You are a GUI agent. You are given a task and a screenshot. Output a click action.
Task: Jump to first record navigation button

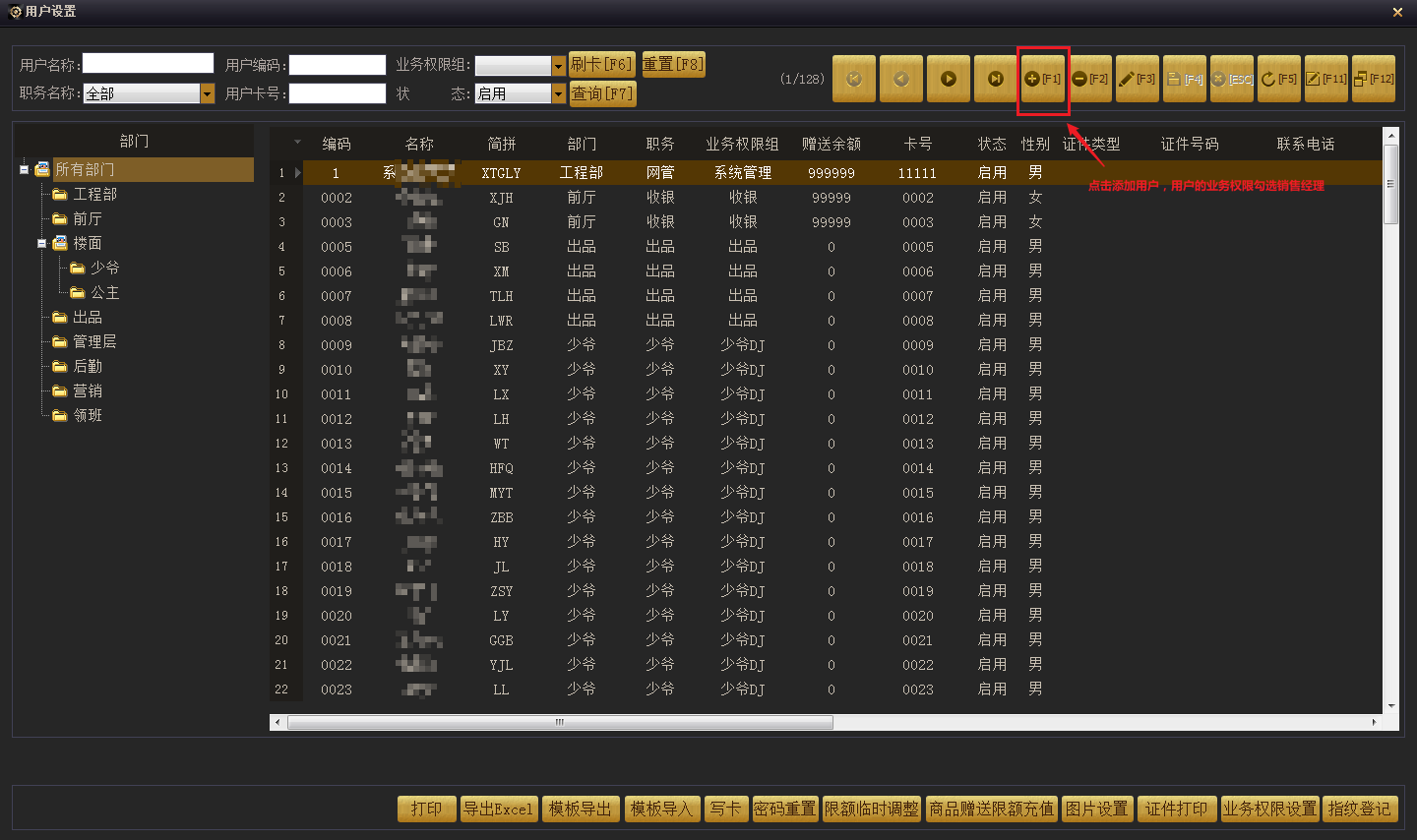854,79
